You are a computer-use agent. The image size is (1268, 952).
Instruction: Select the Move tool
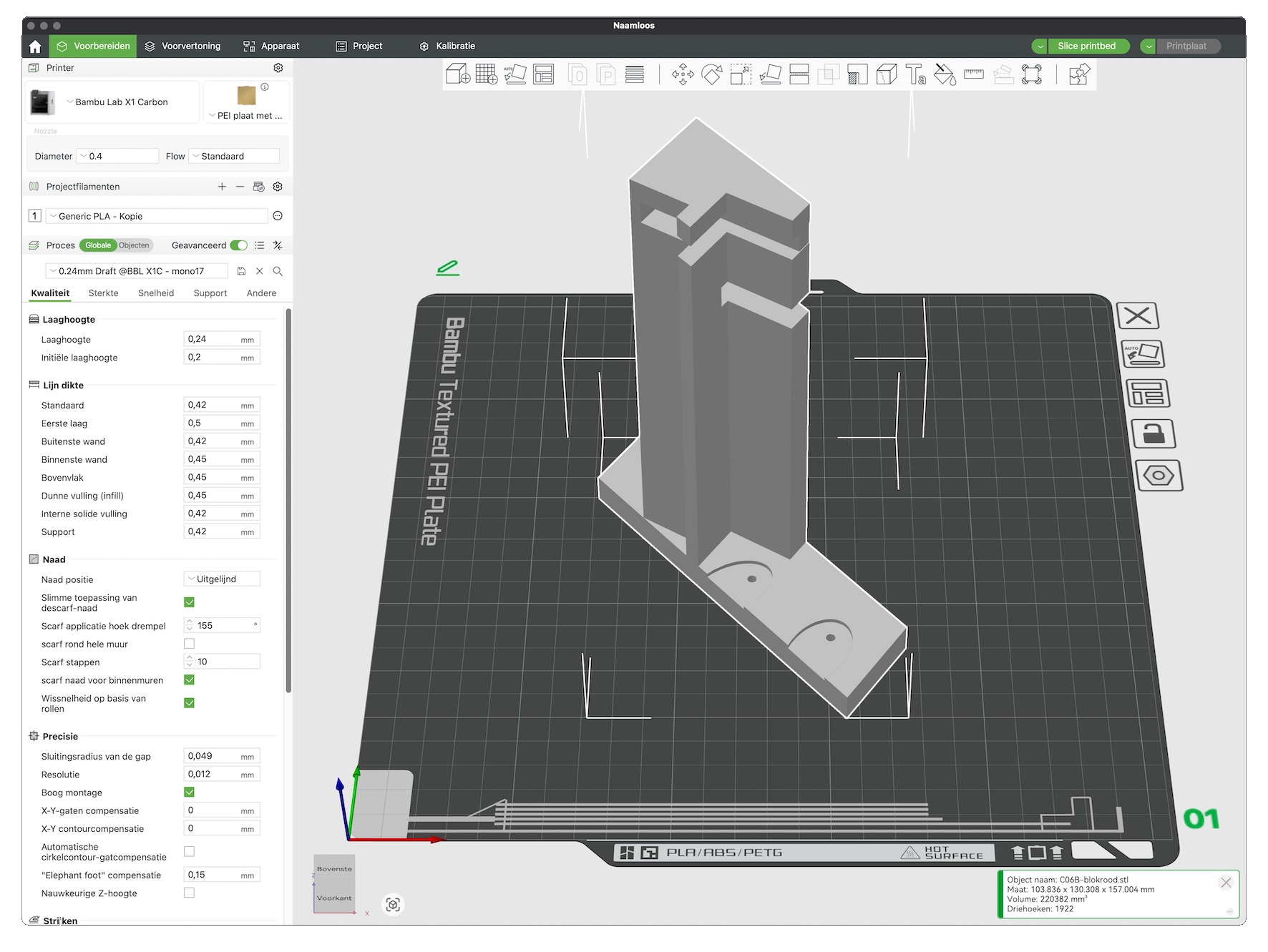pos(683,74)
